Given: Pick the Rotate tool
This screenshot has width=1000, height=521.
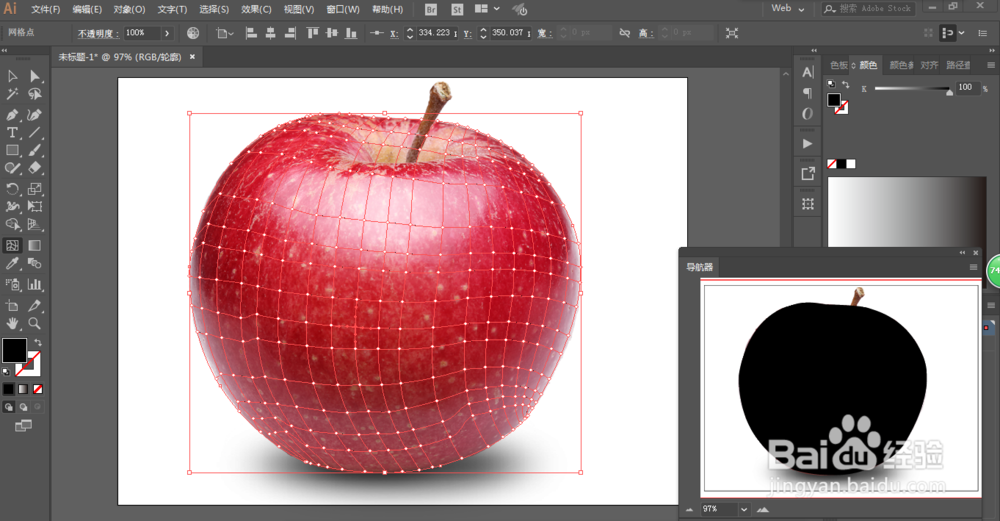Looking at the screenshot, I should click(12, 189).
